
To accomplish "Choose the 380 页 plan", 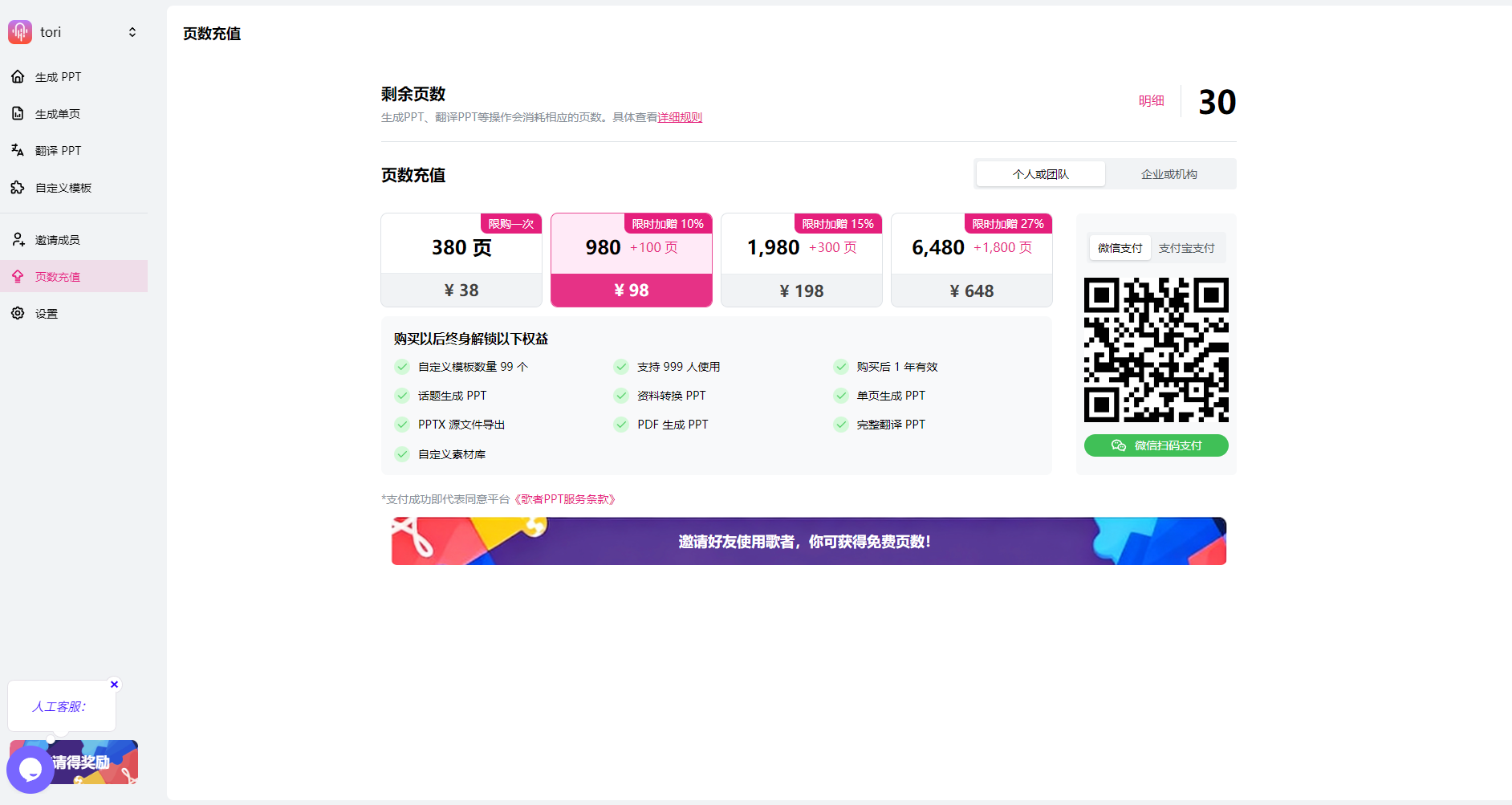I will pos(461,259).
